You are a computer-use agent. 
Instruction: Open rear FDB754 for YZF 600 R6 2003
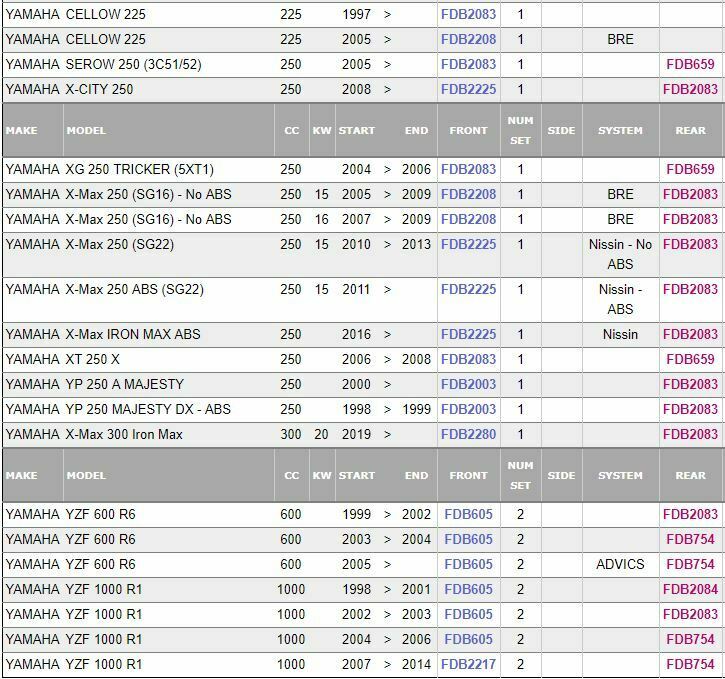690,539
